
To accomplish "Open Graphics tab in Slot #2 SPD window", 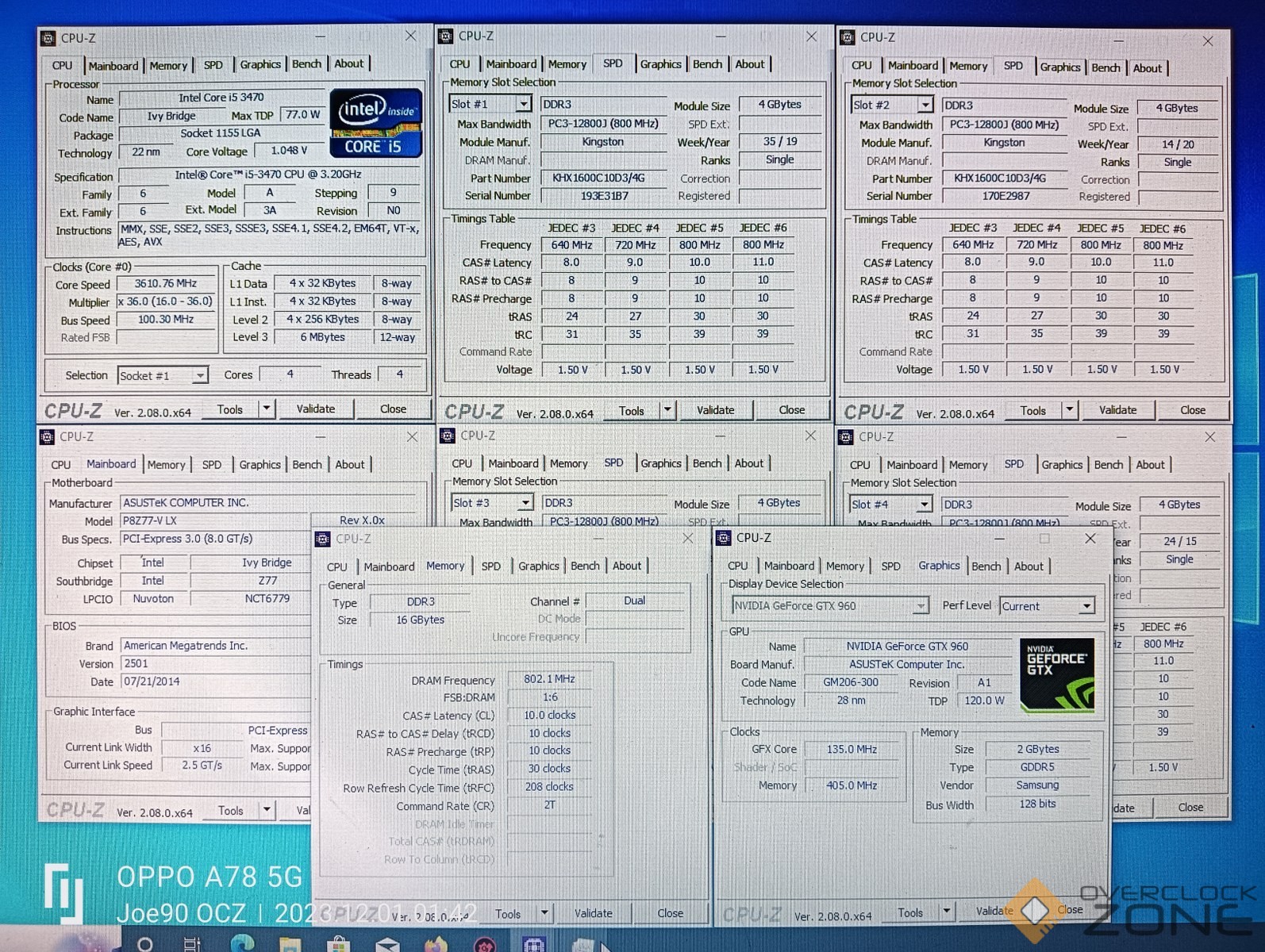I will pyautogui.click(x=1060, y=67).
